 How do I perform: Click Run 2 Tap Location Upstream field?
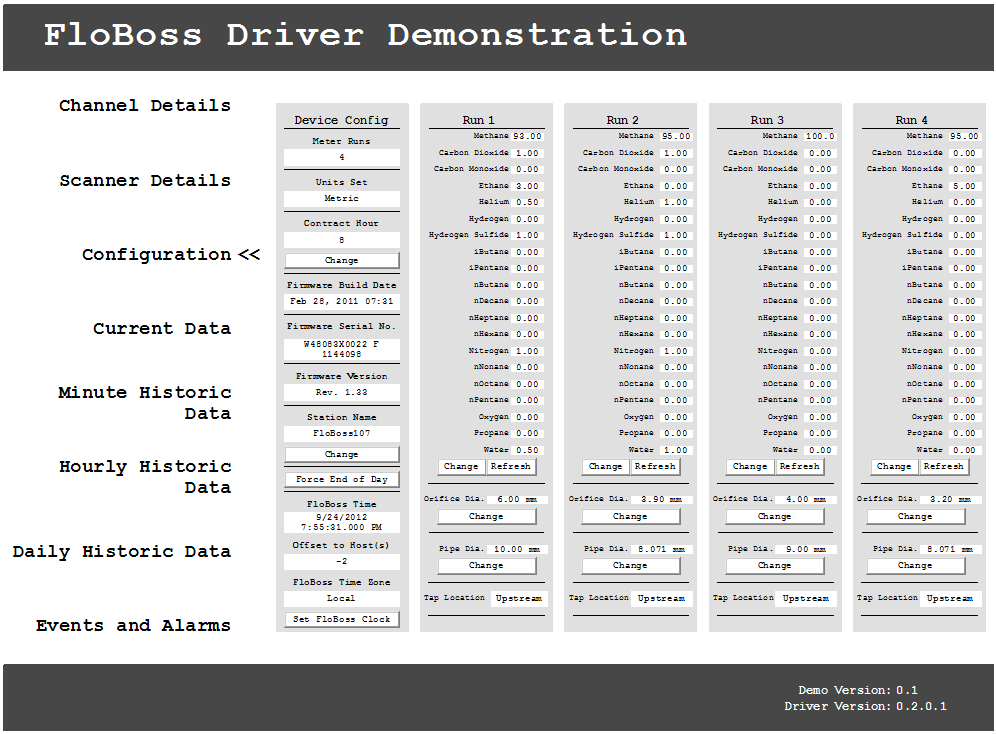point(661,599)
